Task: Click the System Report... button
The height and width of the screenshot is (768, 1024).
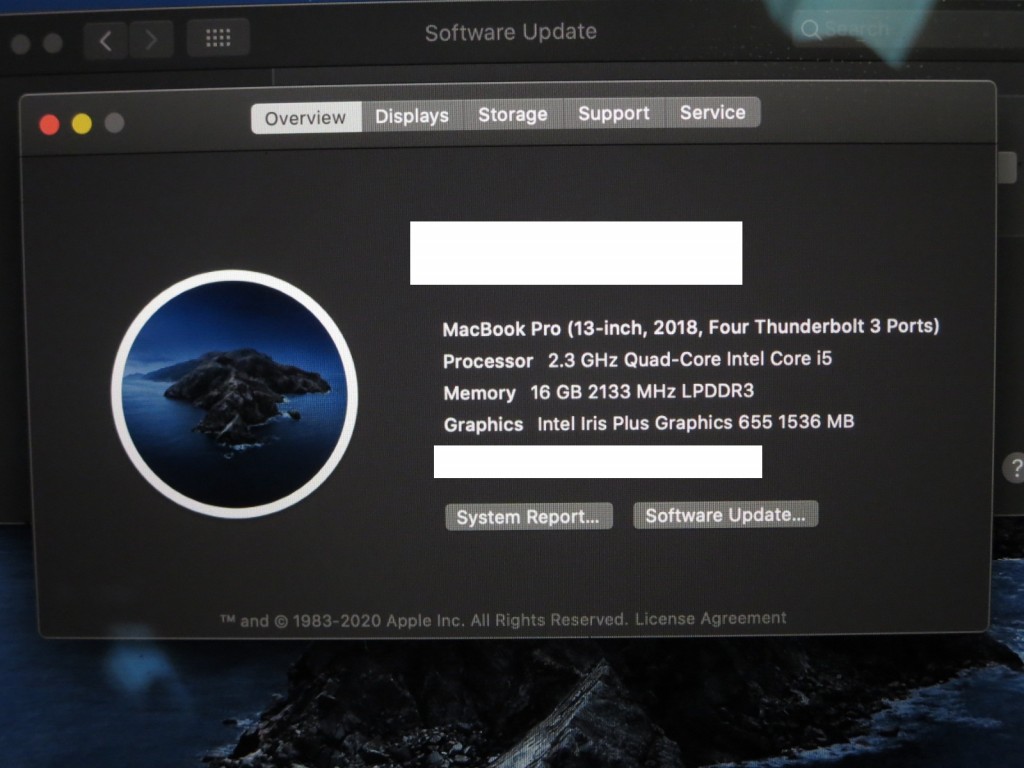Action: 528,517
